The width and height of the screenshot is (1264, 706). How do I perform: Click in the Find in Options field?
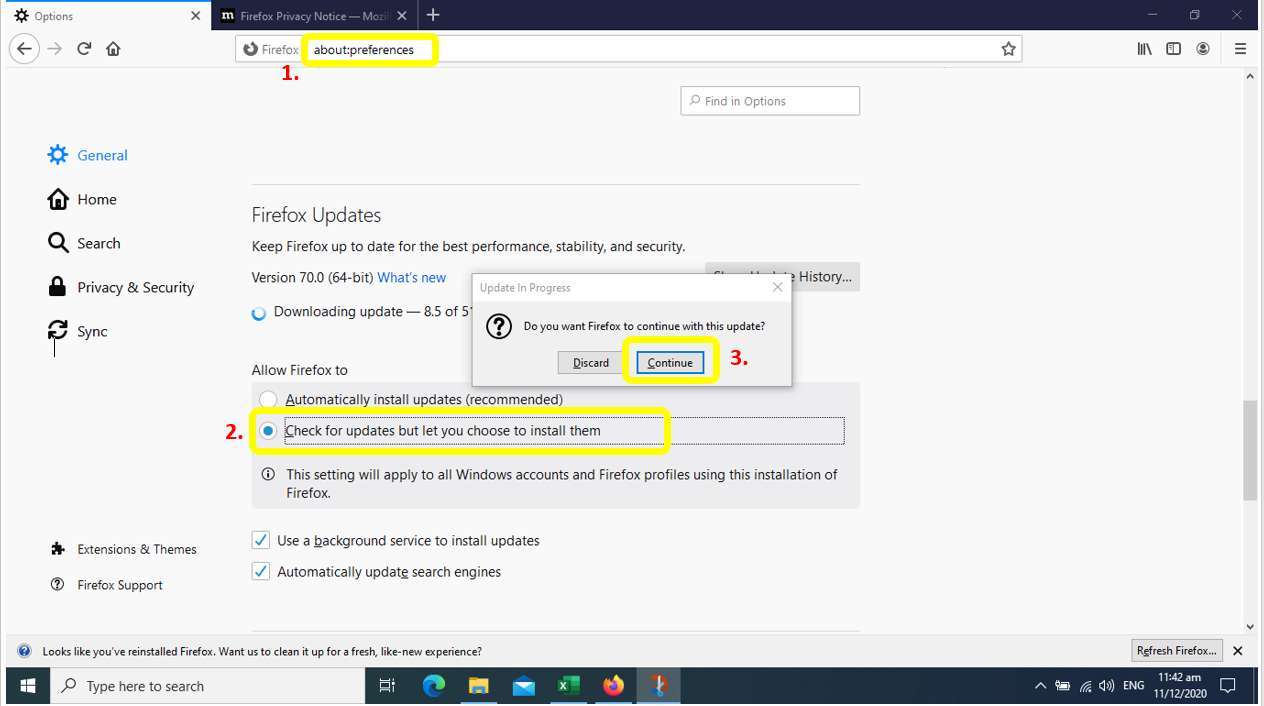770,101
